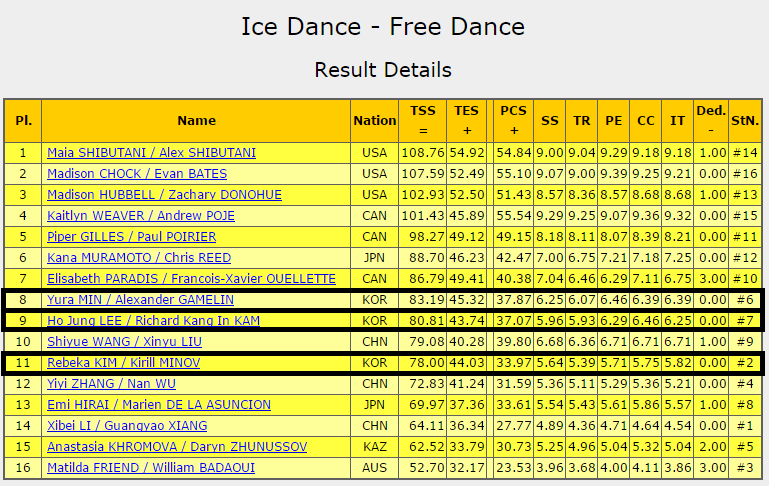Open Madison CHOCK / Evan BATES link
Image resolution: width=769 pixels, height=486 pixels.
(x=137, y=174)
